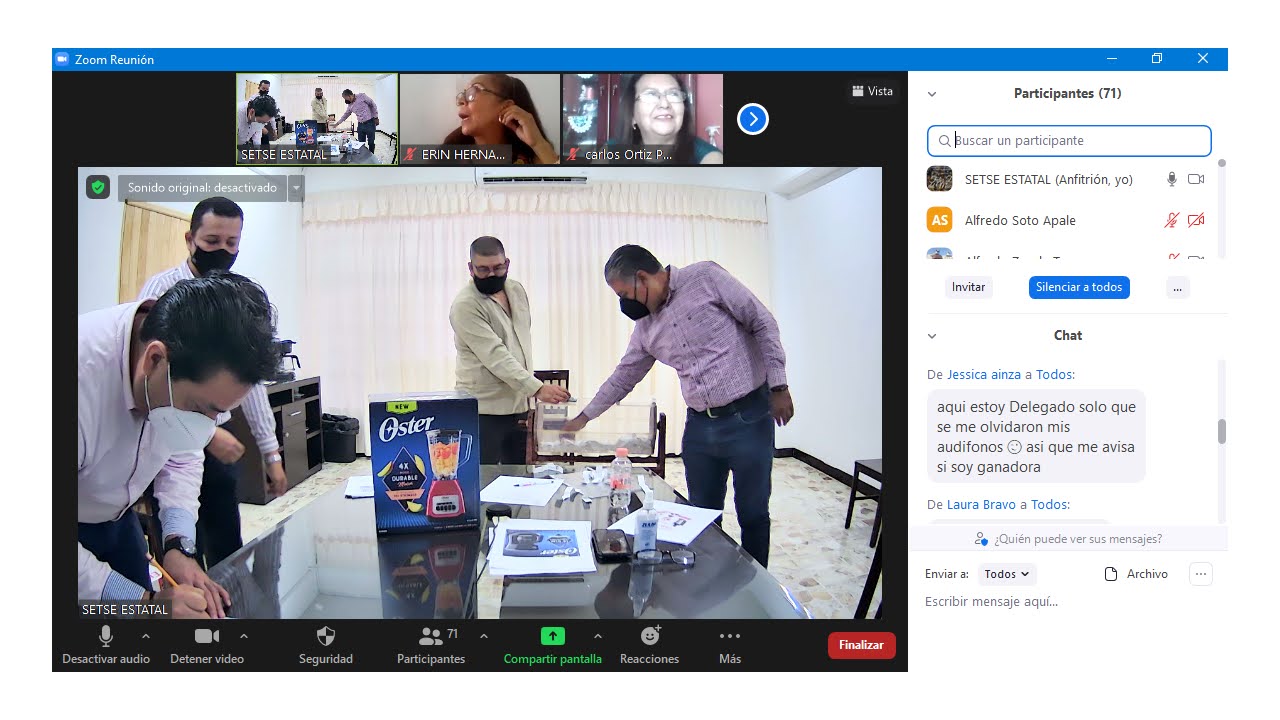This screenshot has width=1280, height=720.
Task: Click the Invitar button
Action: pyautogui.click(x=968, y=287)
